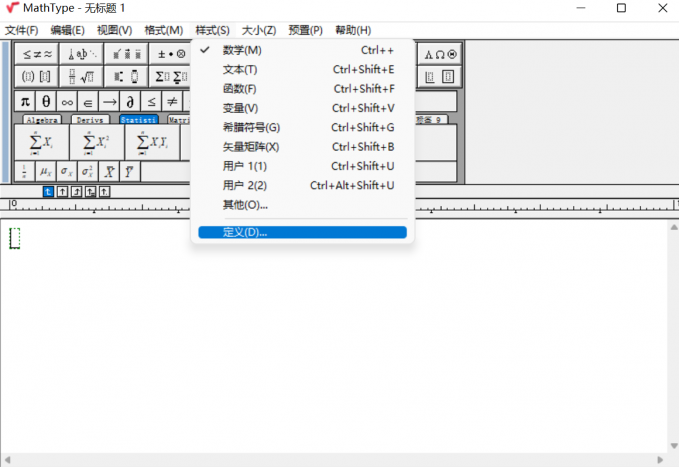Image resolution: width=679 pixels, height=467 pixels.
Task: Choose the checked 数学(M) style
Action: point(302,50)
